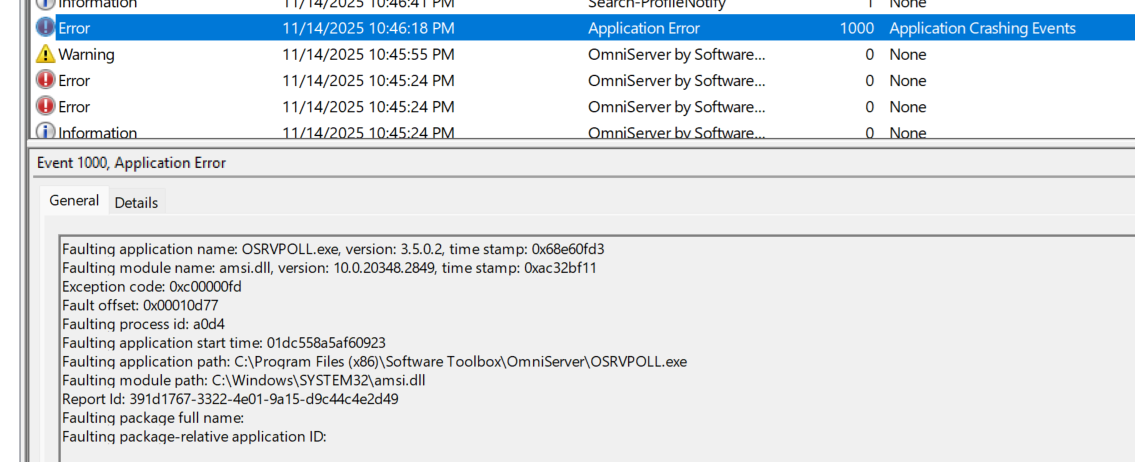Click the Event 1000, Application Error header
Screen dimensions: 1135x462
[x=131, y=163]
